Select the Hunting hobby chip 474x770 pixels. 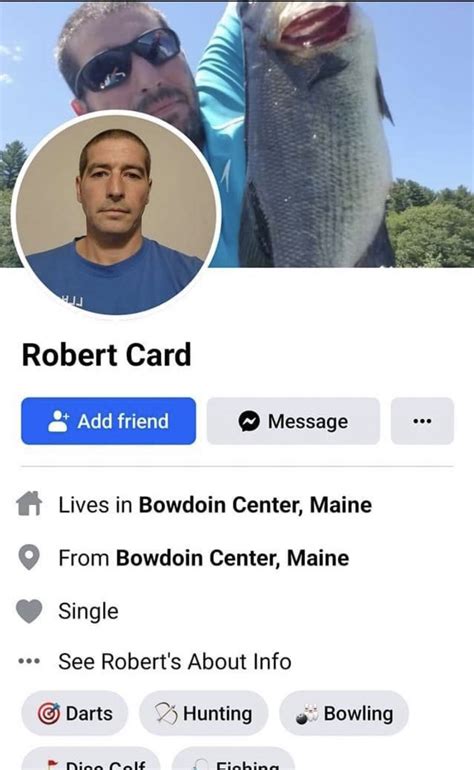[x=203, y=713]
